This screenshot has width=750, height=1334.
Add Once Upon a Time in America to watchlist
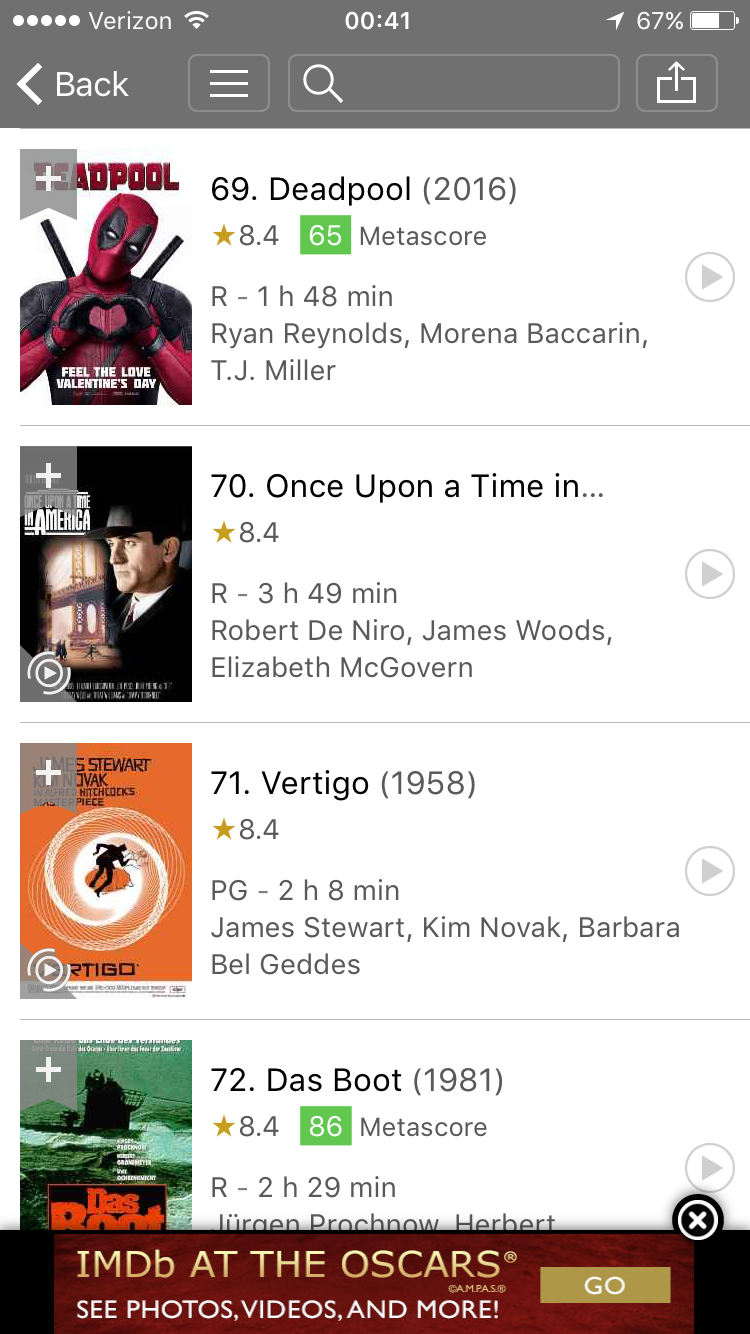click(48, 476)
